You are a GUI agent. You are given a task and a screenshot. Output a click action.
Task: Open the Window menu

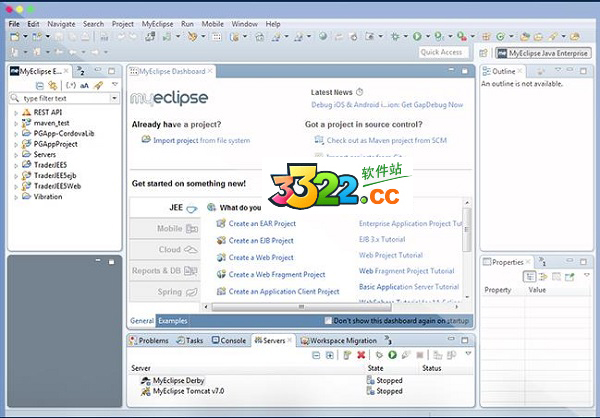click(x=244, y=24)
